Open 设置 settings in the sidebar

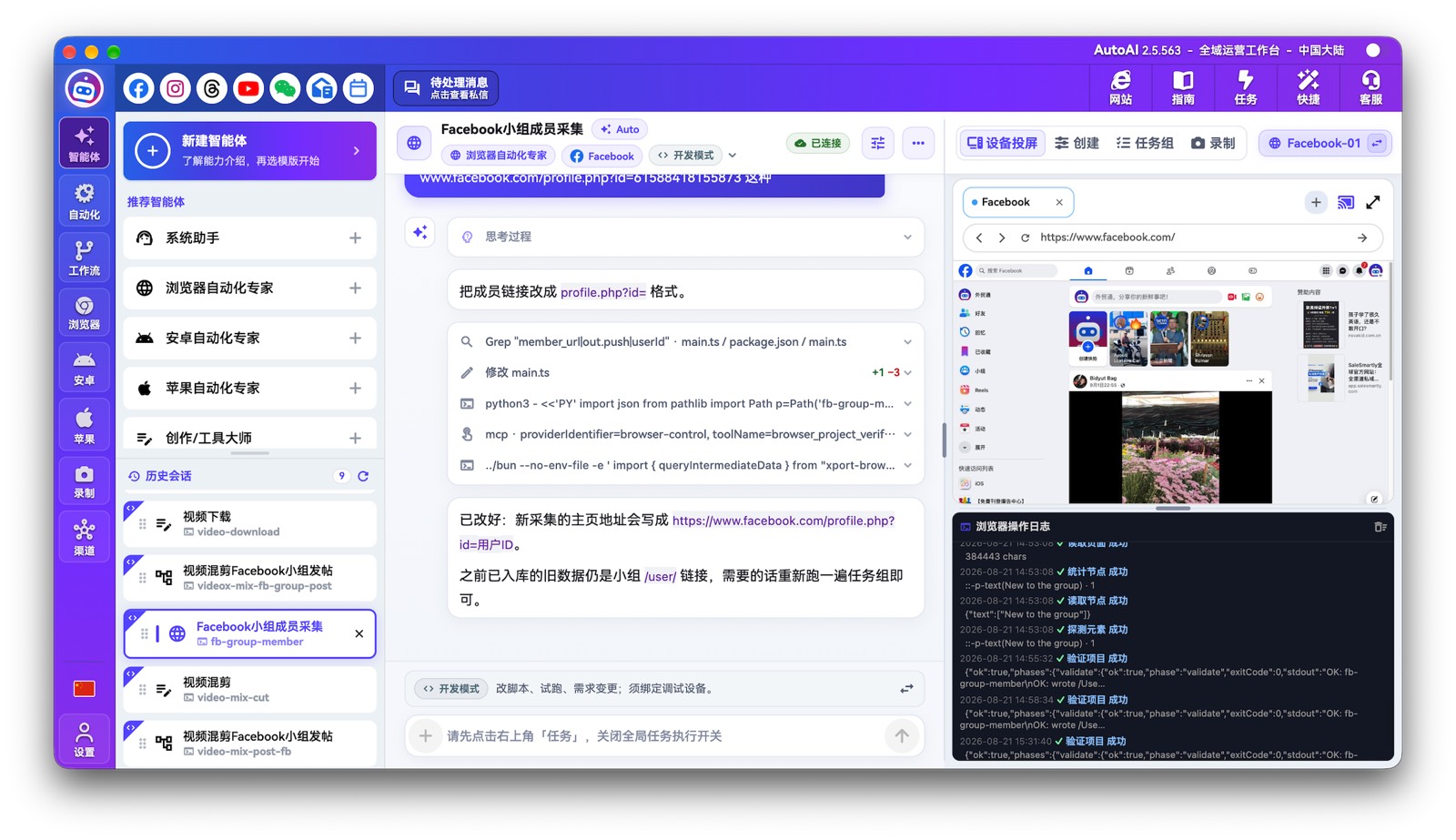[85, 739]
